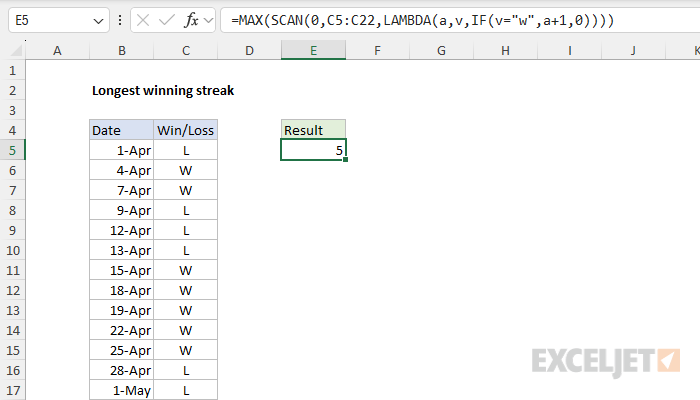The width and height of the screenshot is (700, 400).
Task: Select column C header
Action: (186, 50)
